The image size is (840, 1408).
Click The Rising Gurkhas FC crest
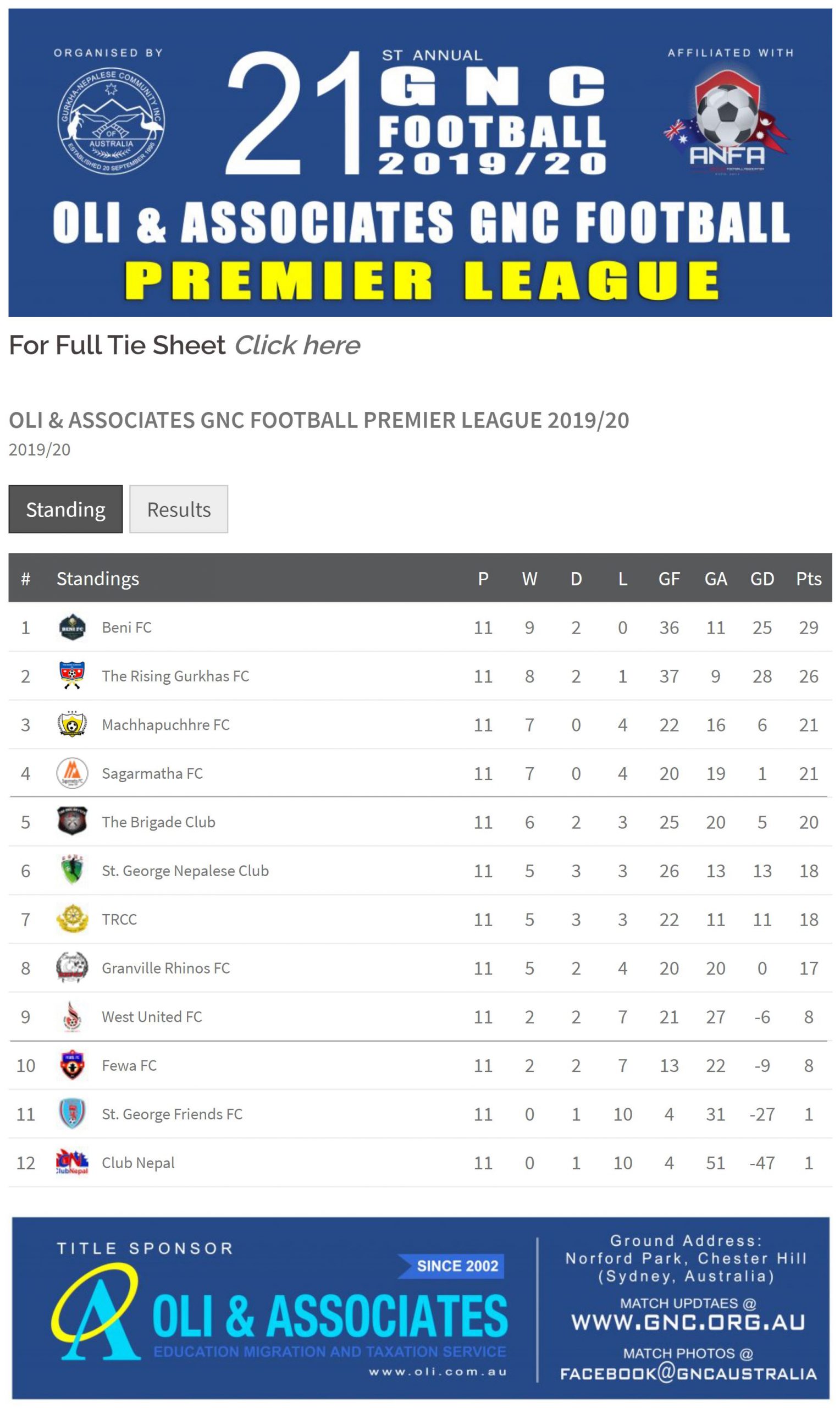pyautogui.click(x=72, y=675)
